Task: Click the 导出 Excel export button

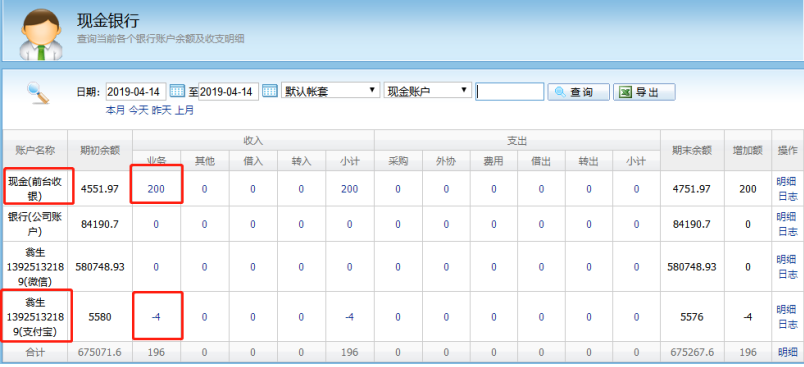Action: (x=644, y=92)
